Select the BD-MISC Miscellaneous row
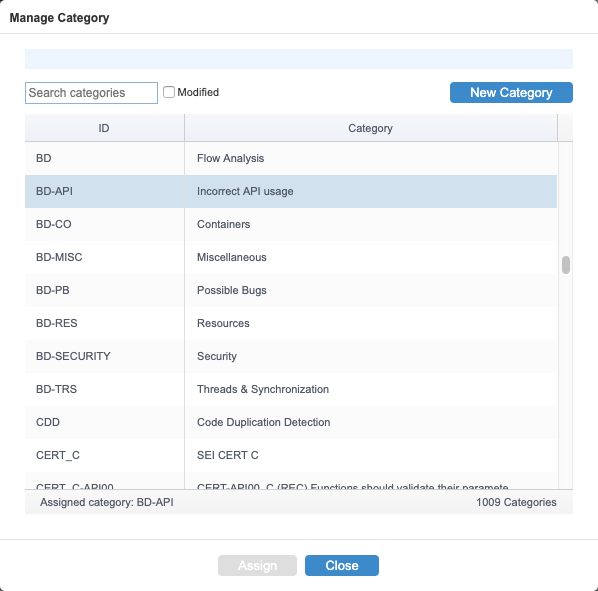This screenshot has width=598, height=591. pyautogui.click(x=291, y=257)
